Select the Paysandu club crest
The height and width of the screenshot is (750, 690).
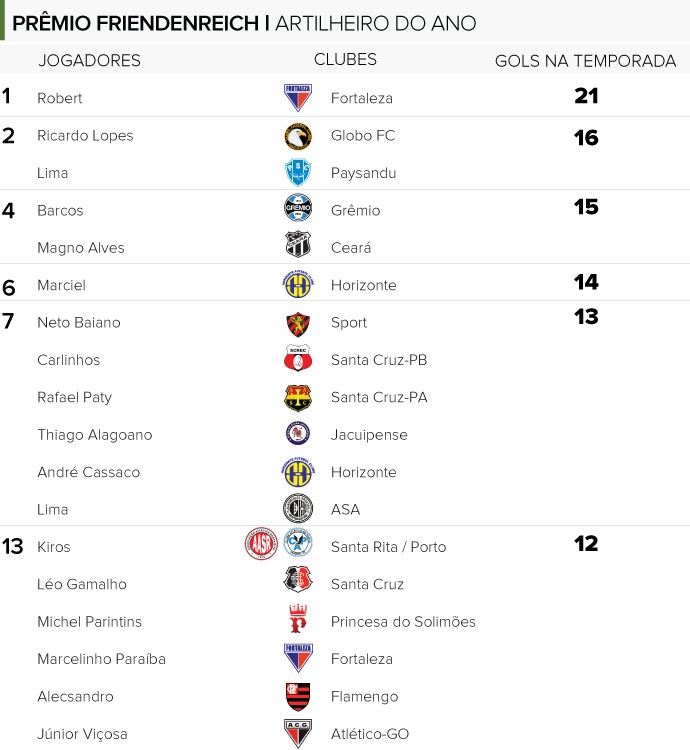(x=298, y=173)
